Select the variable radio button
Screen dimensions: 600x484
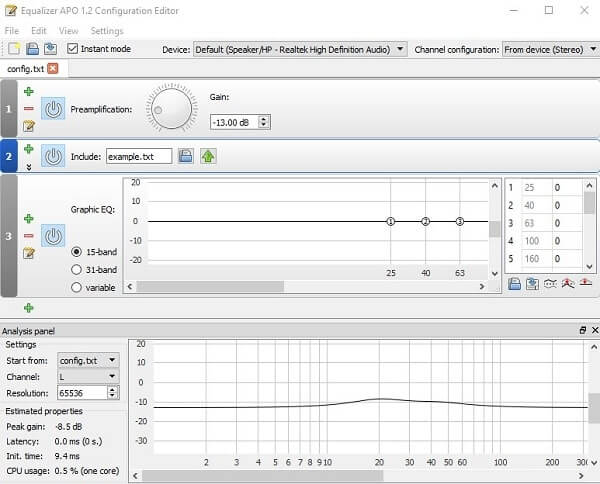coord(77,287)
